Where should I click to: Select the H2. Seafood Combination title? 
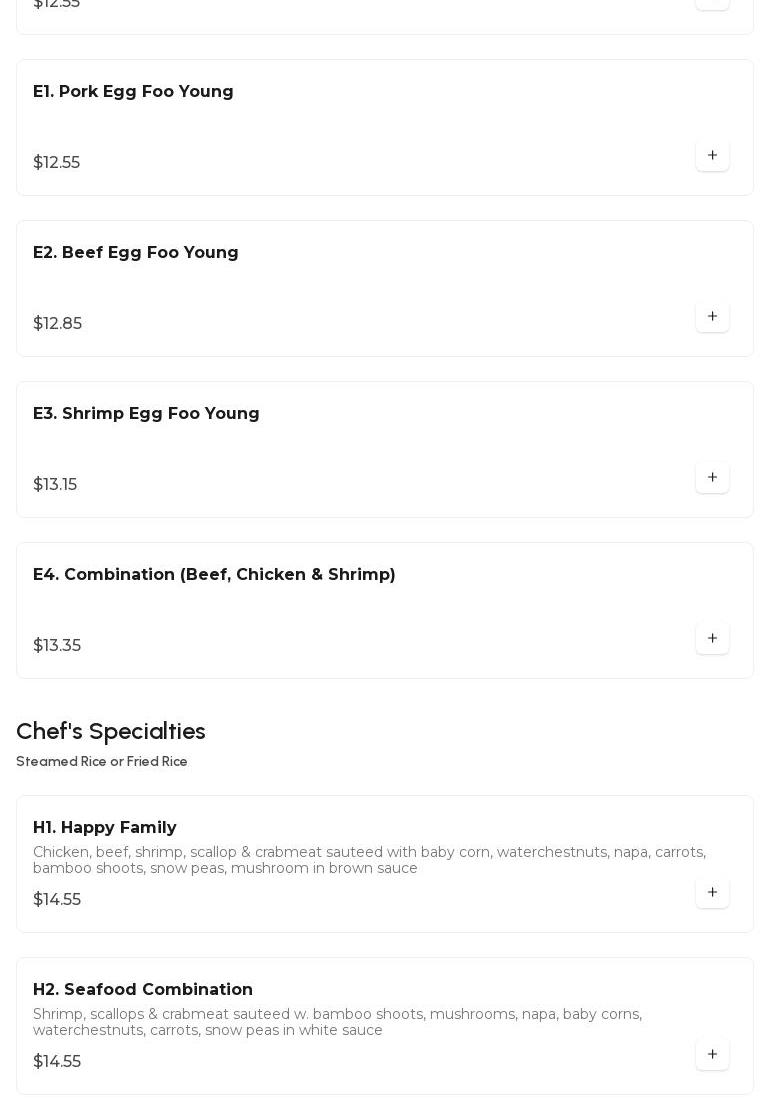point(143,990)
